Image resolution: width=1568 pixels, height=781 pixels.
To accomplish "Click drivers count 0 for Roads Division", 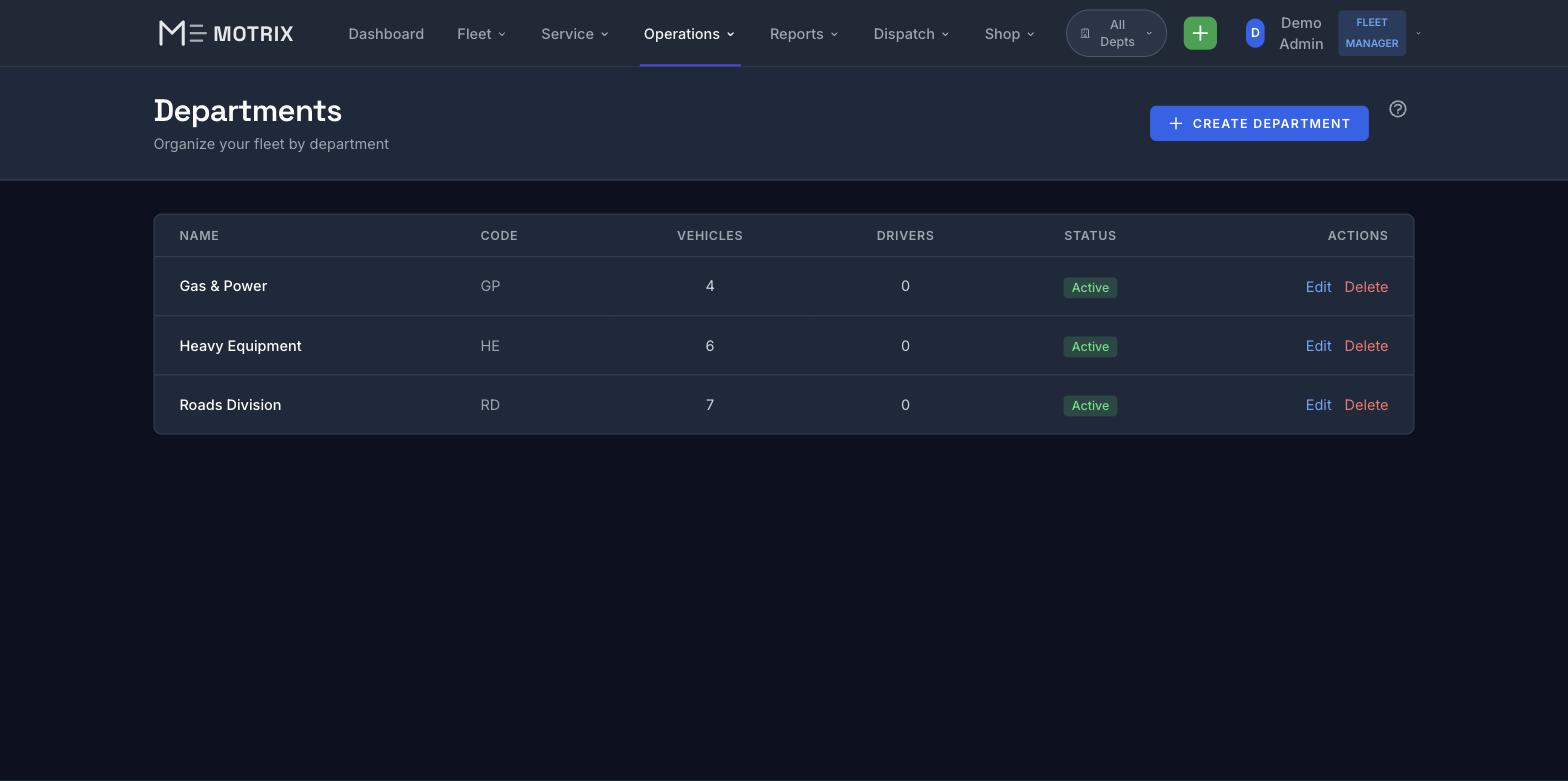I will (x=905, y=405).
